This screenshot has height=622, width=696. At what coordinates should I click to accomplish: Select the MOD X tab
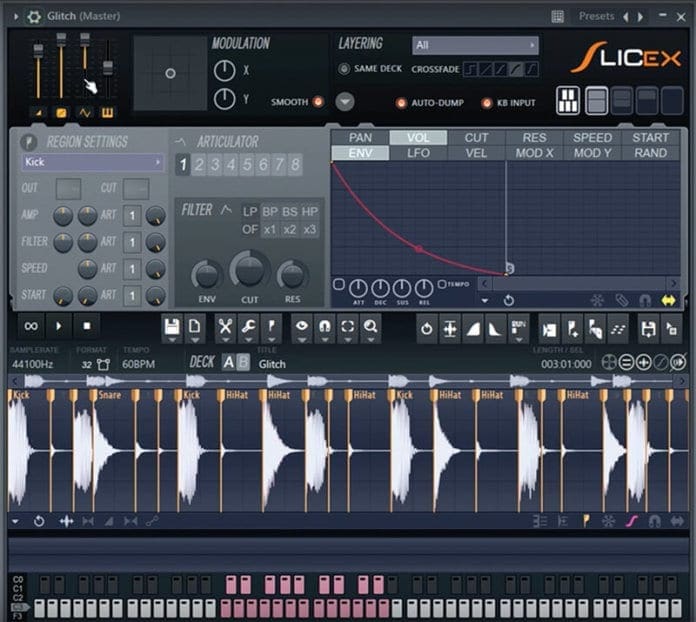click(534, 153)
